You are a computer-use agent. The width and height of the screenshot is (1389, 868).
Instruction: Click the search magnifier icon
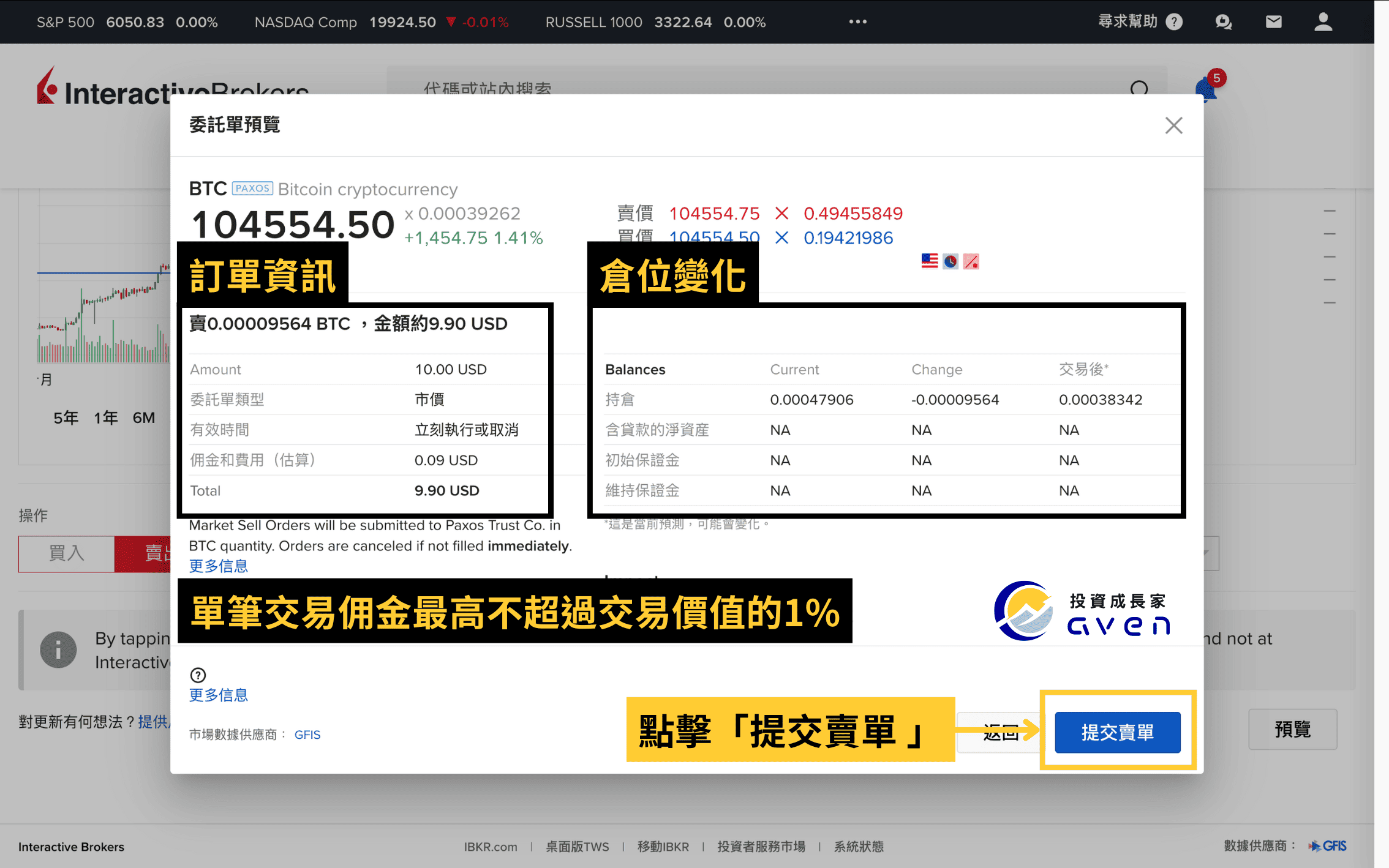(1139, 89)
